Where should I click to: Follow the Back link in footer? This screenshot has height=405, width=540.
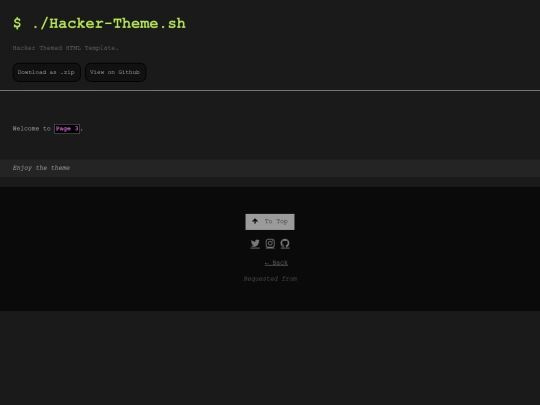point(276,263)
